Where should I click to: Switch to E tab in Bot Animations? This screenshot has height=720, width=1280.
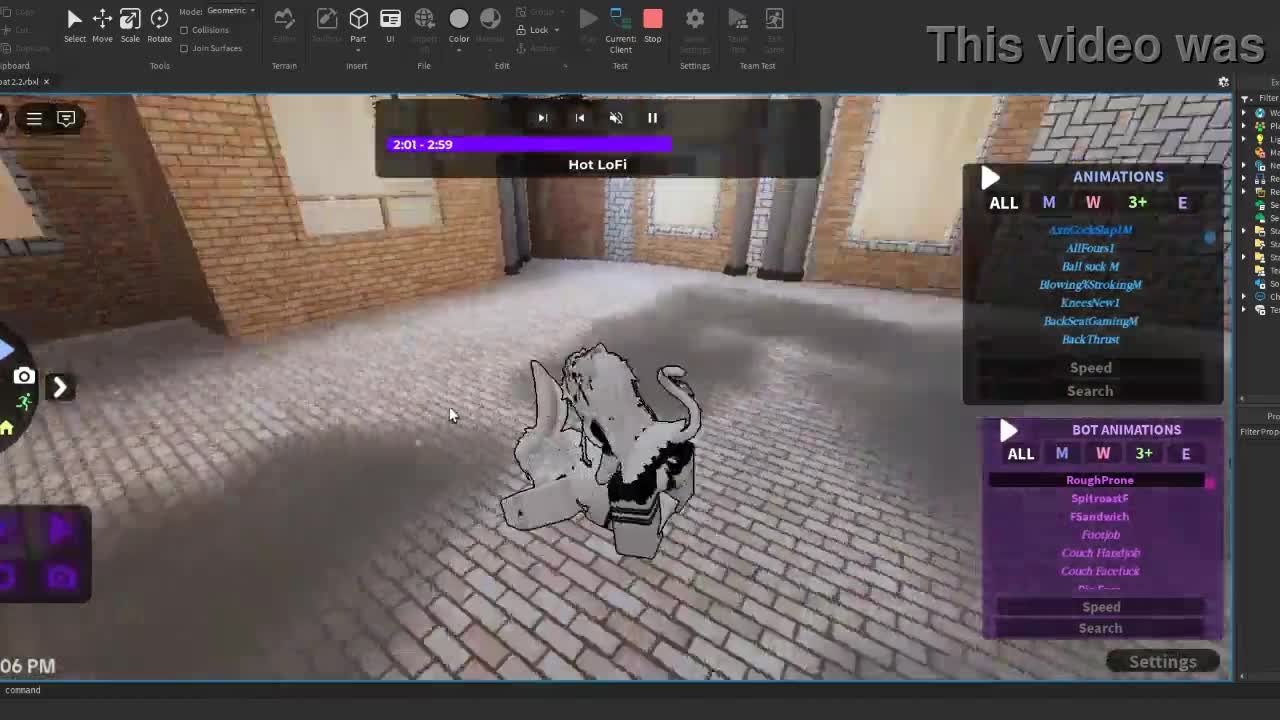(x=1185, y=454)
